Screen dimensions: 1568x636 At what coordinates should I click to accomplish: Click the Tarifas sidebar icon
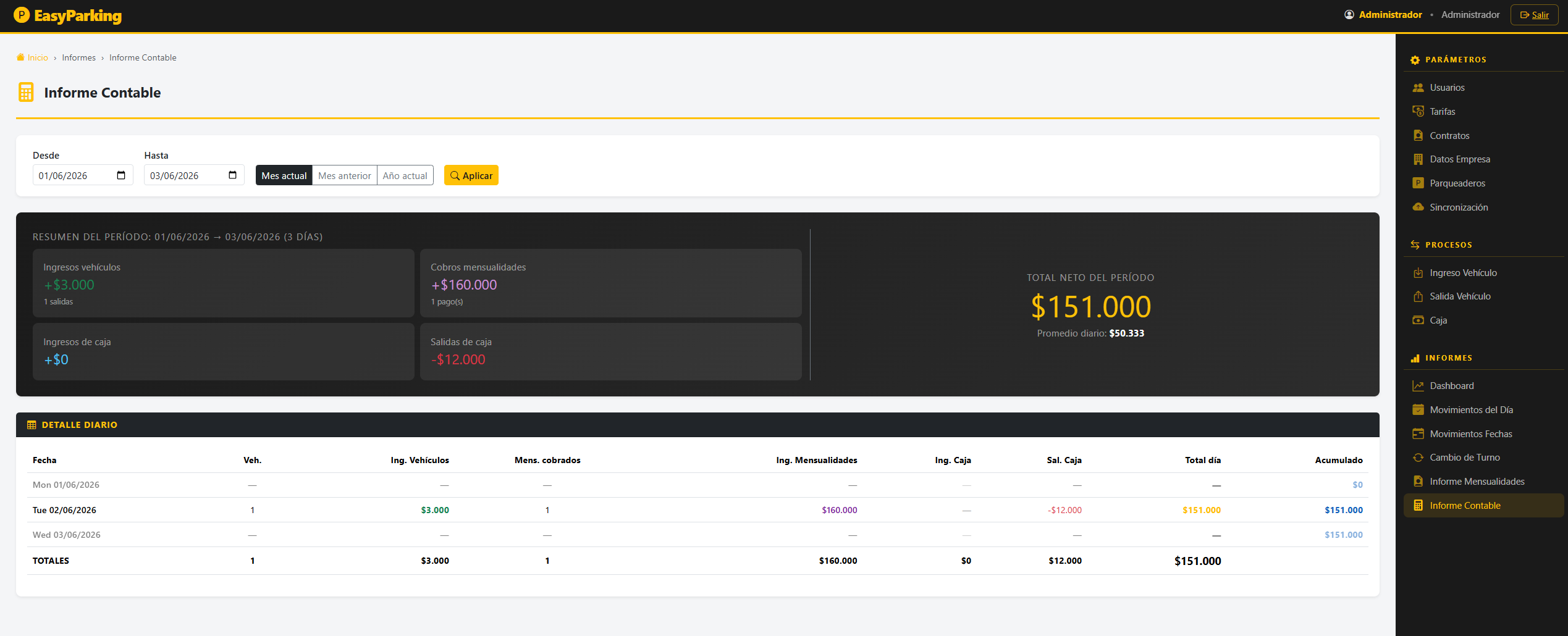tap(1418, 112)
